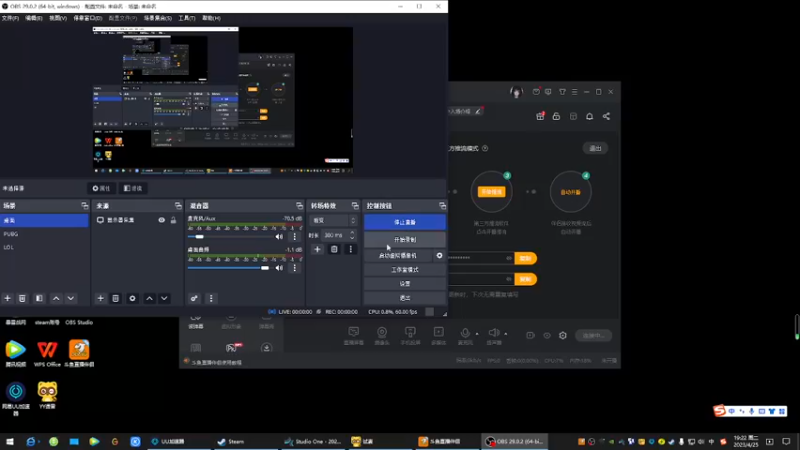Open advanced audio properties with the gears icon in the mixer
Viewport: 800px width, 450px height.
(194, 298)
